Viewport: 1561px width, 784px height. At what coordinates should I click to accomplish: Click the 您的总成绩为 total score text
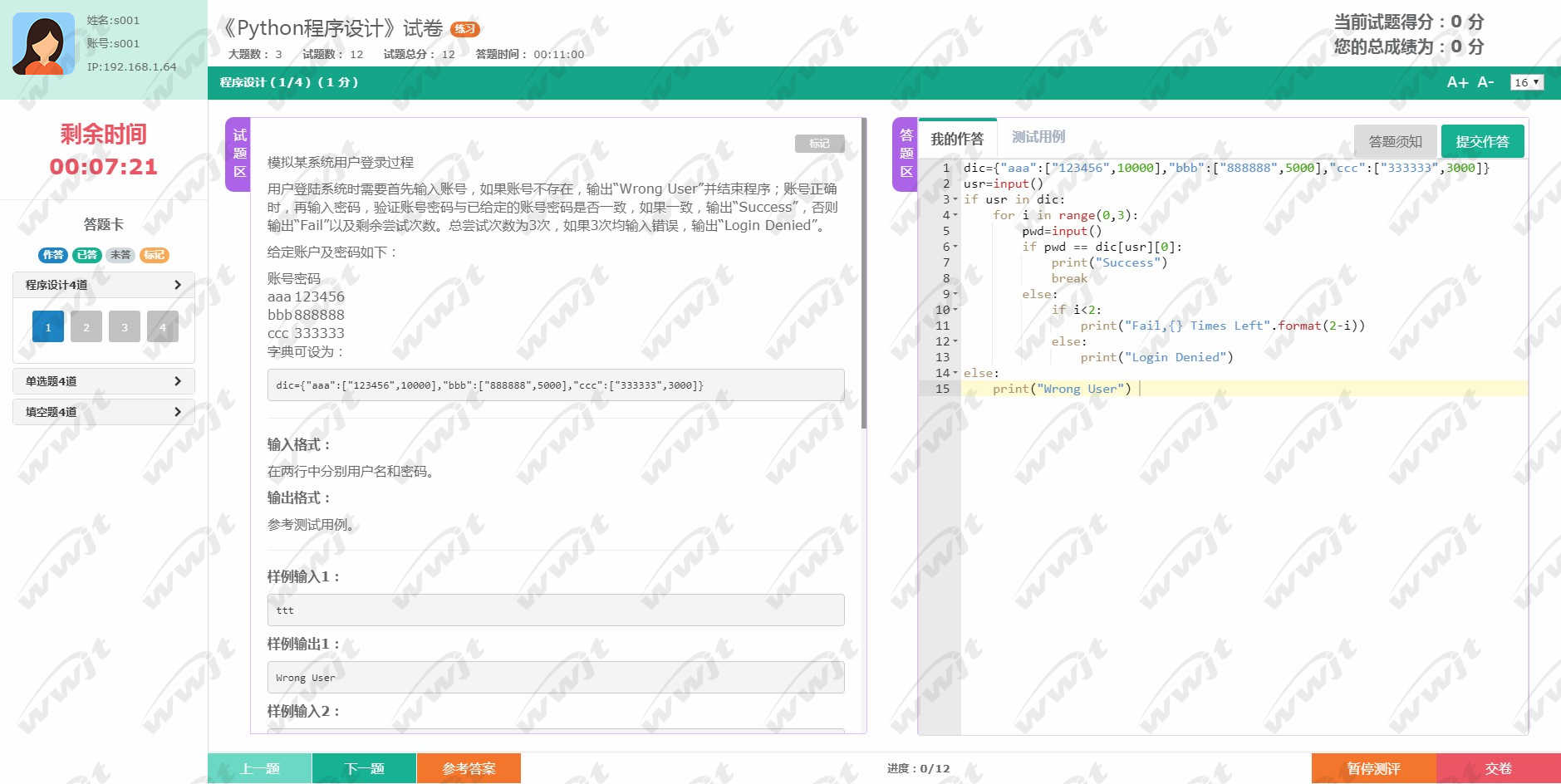1408,47
